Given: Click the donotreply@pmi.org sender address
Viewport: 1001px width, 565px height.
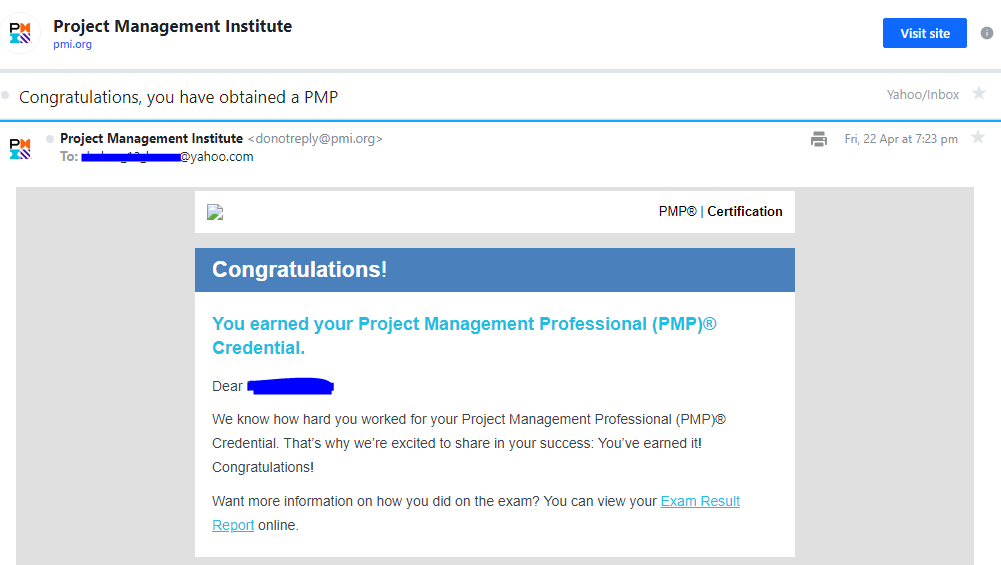Looking at the screenshot, I should pyautogui.click(x=315, y=139).
